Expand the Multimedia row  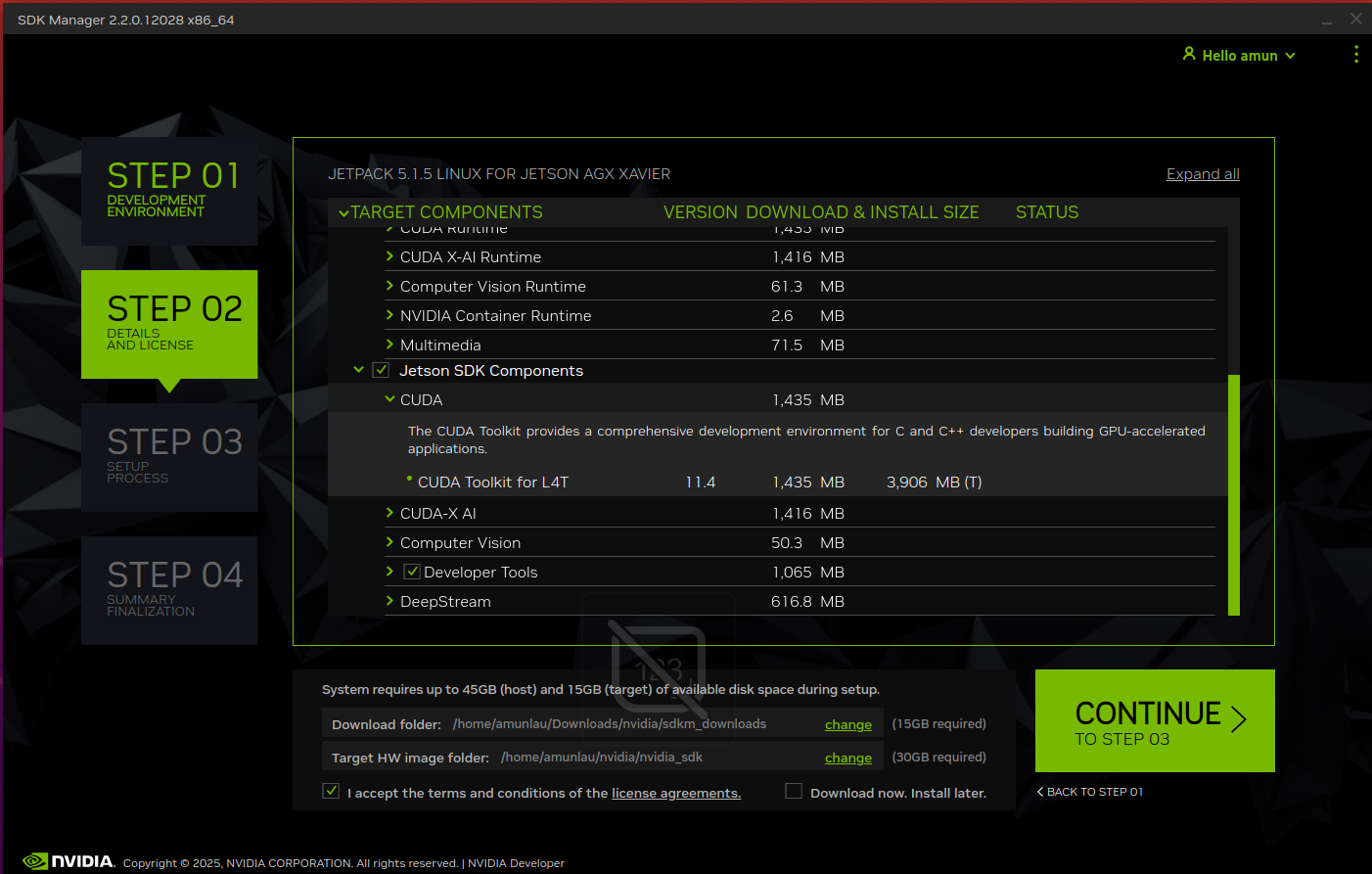(x=389, y=345)
